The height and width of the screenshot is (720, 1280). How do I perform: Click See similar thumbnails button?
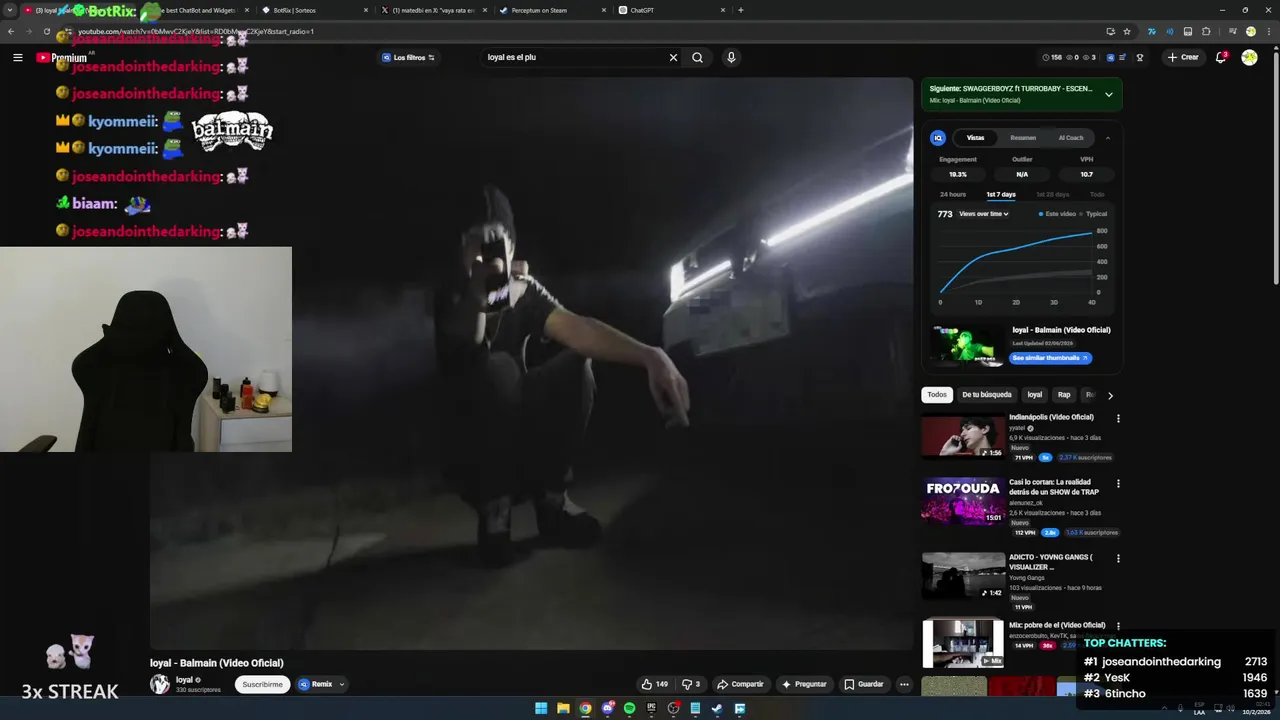pos(1050,358)
